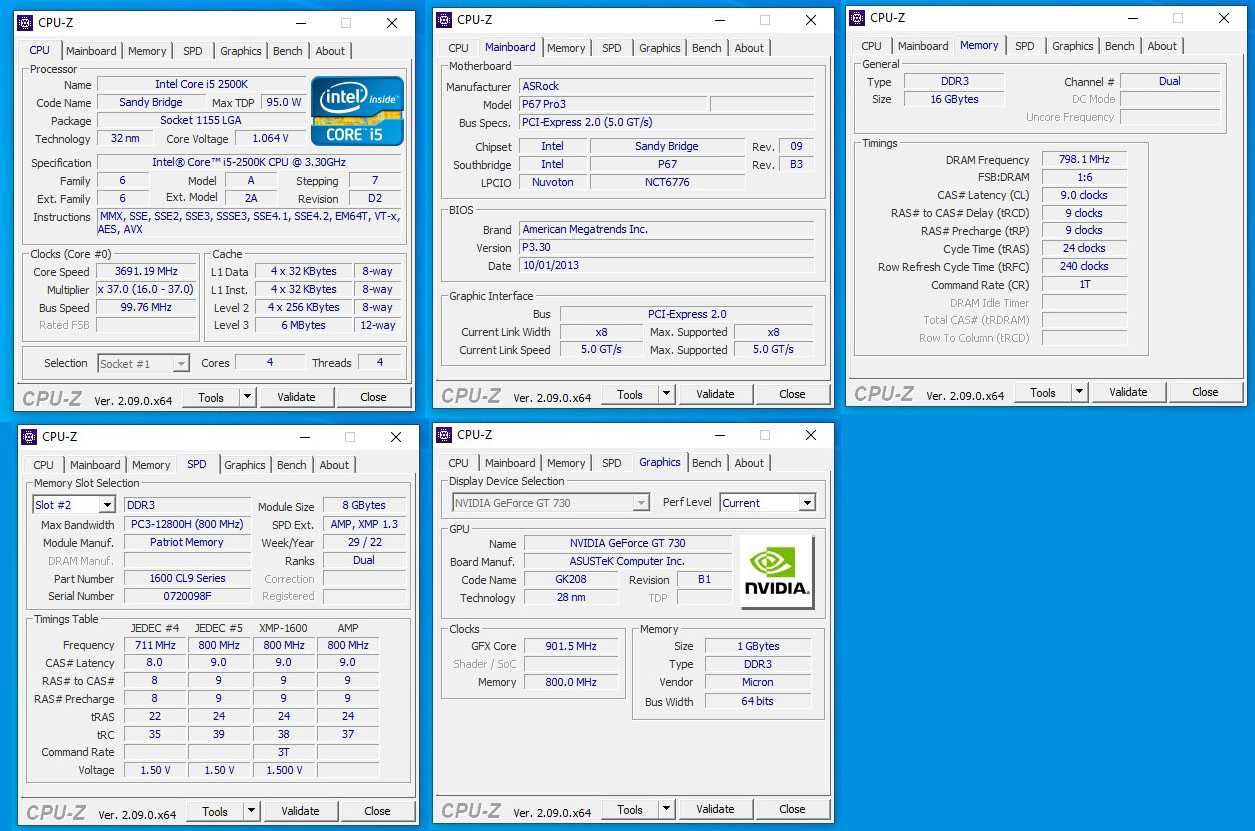Minimize the Memory window

tap(1133, 18)
